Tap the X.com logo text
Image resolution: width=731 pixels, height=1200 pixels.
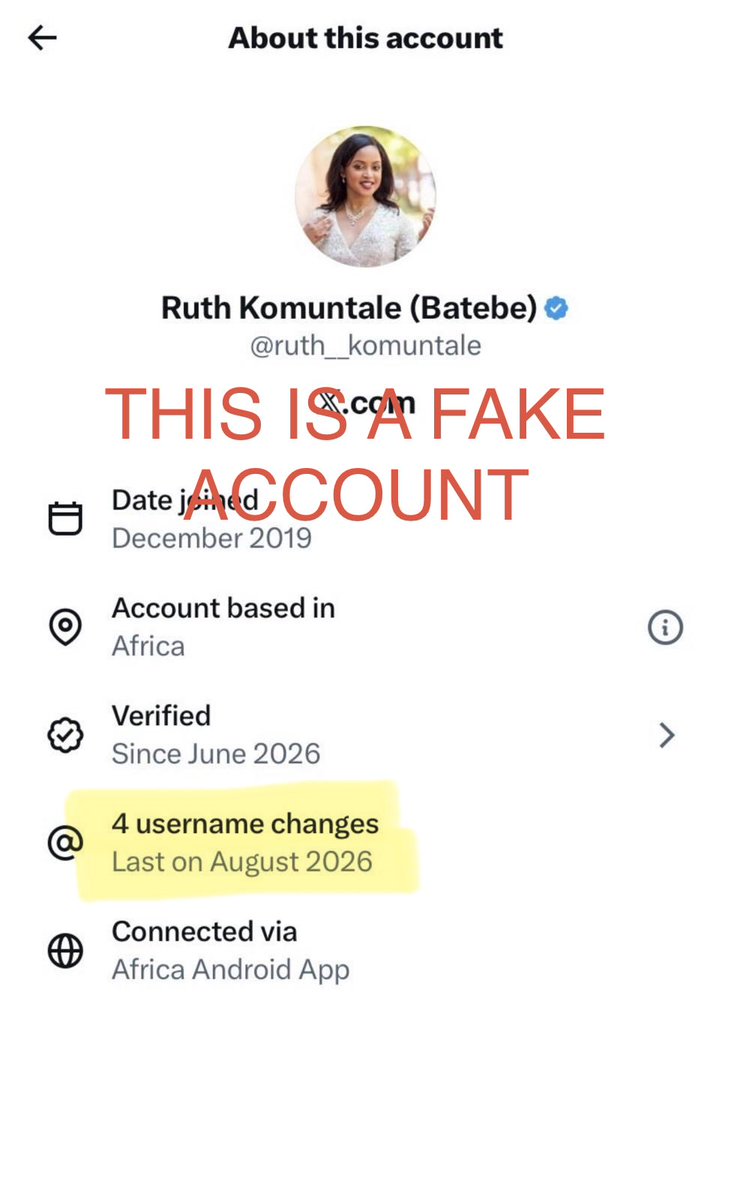point(365,403)
